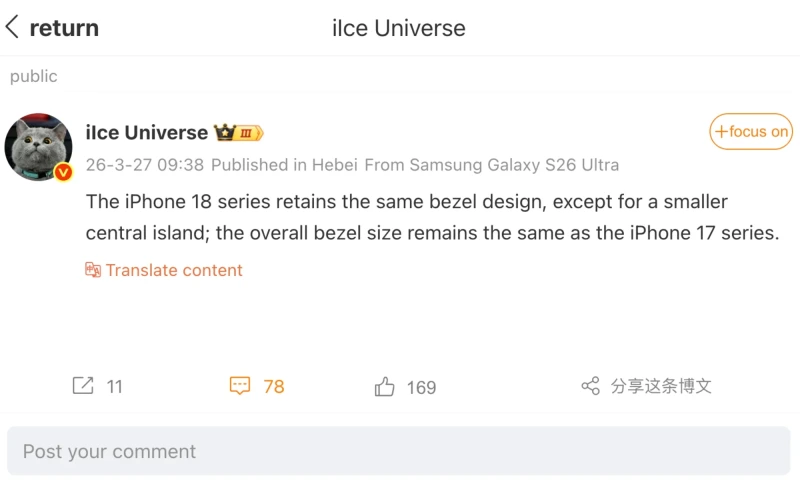Click the share nodes icon
The image size is (800, 480).
pos(590,386)
